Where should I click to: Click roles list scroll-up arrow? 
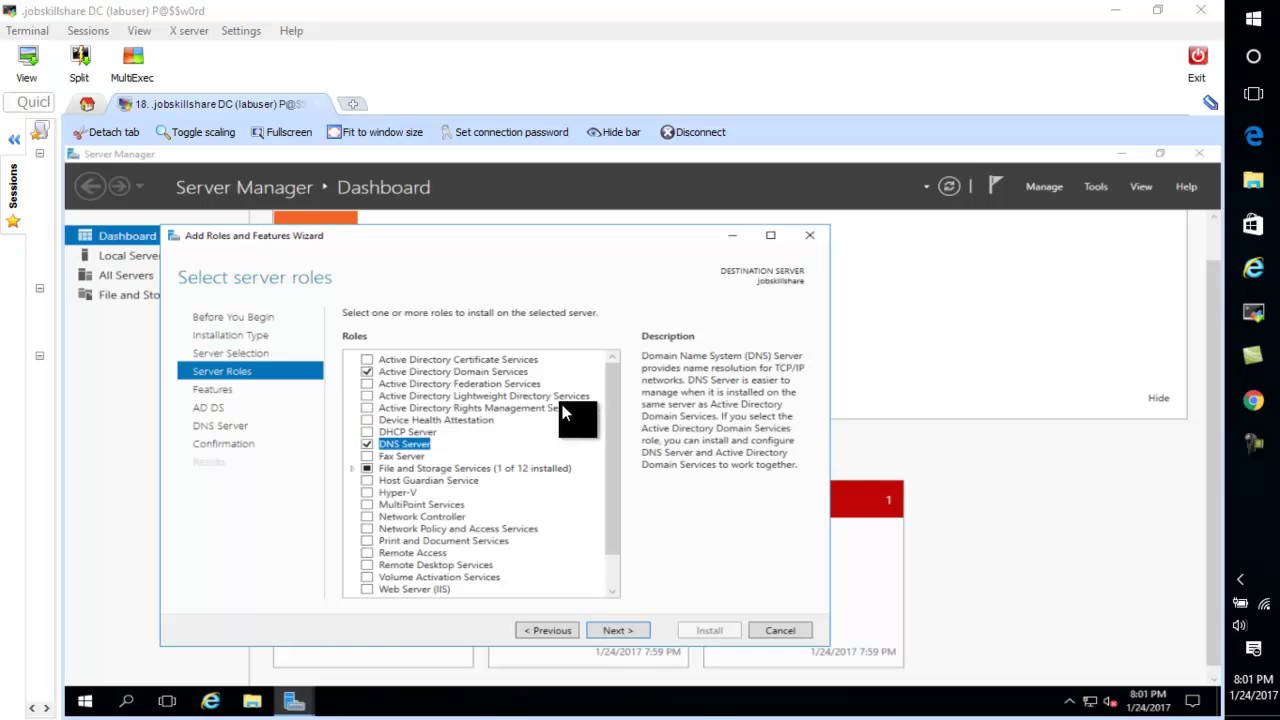click(613, 356)
